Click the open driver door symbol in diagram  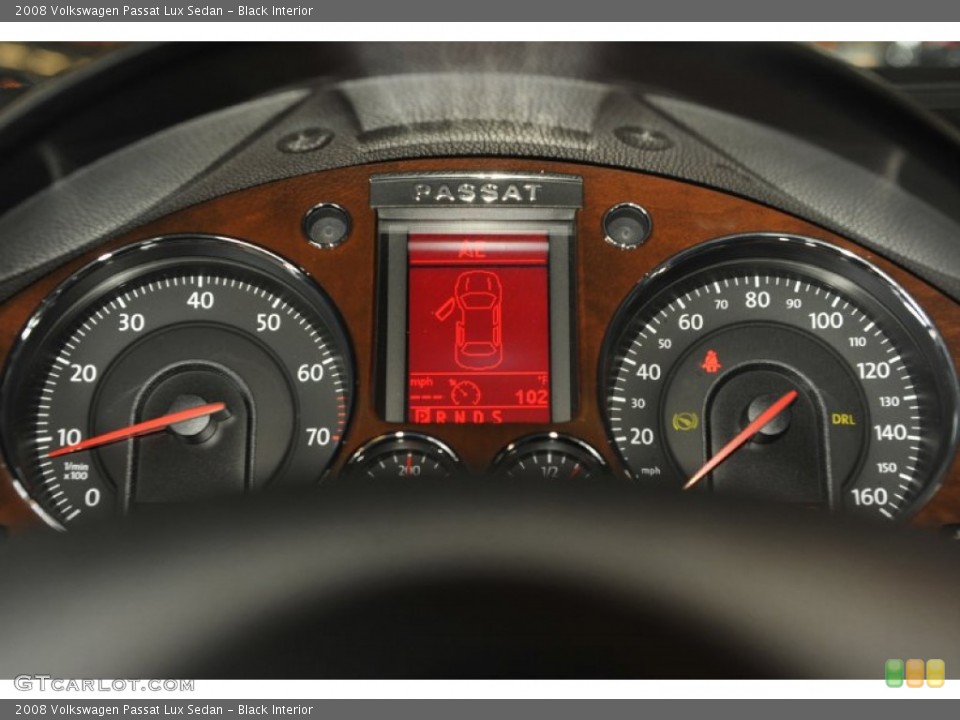446,307
